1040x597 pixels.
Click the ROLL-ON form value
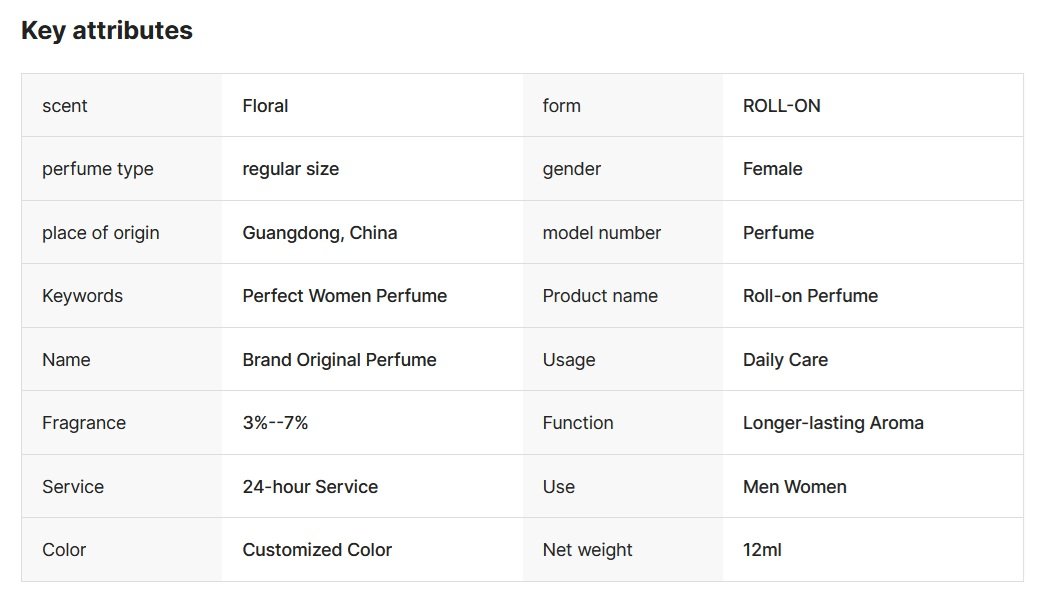[781, 106]
